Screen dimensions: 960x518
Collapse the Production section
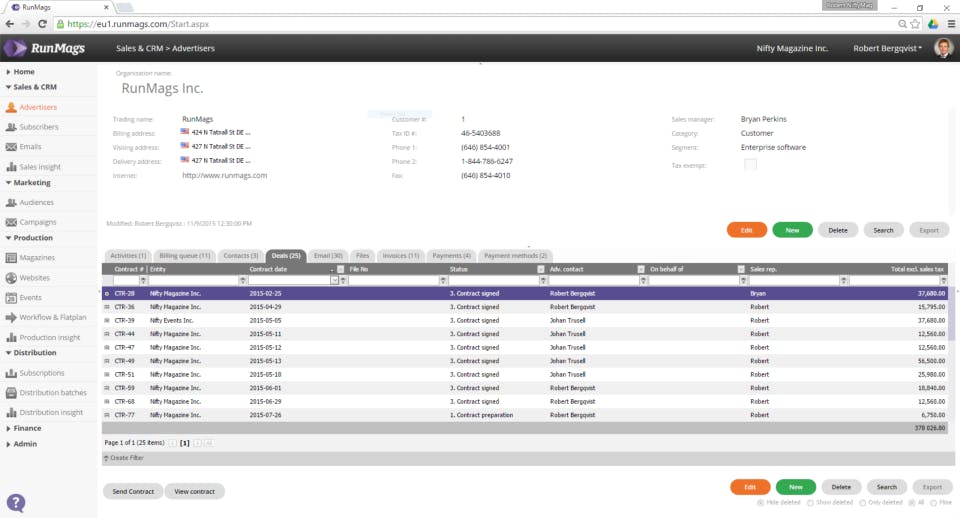point(9,238)
